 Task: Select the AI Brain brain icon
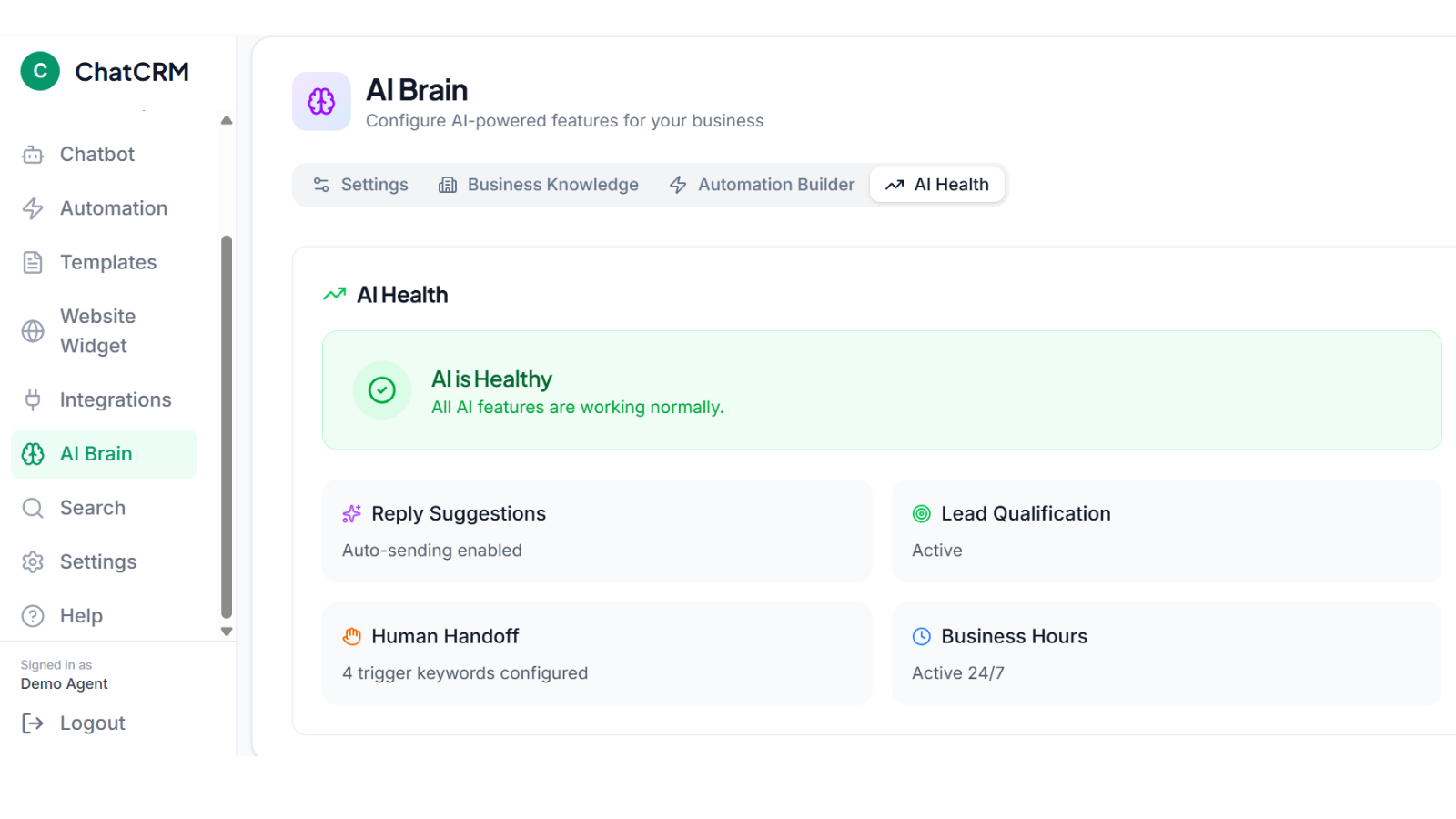33,453
